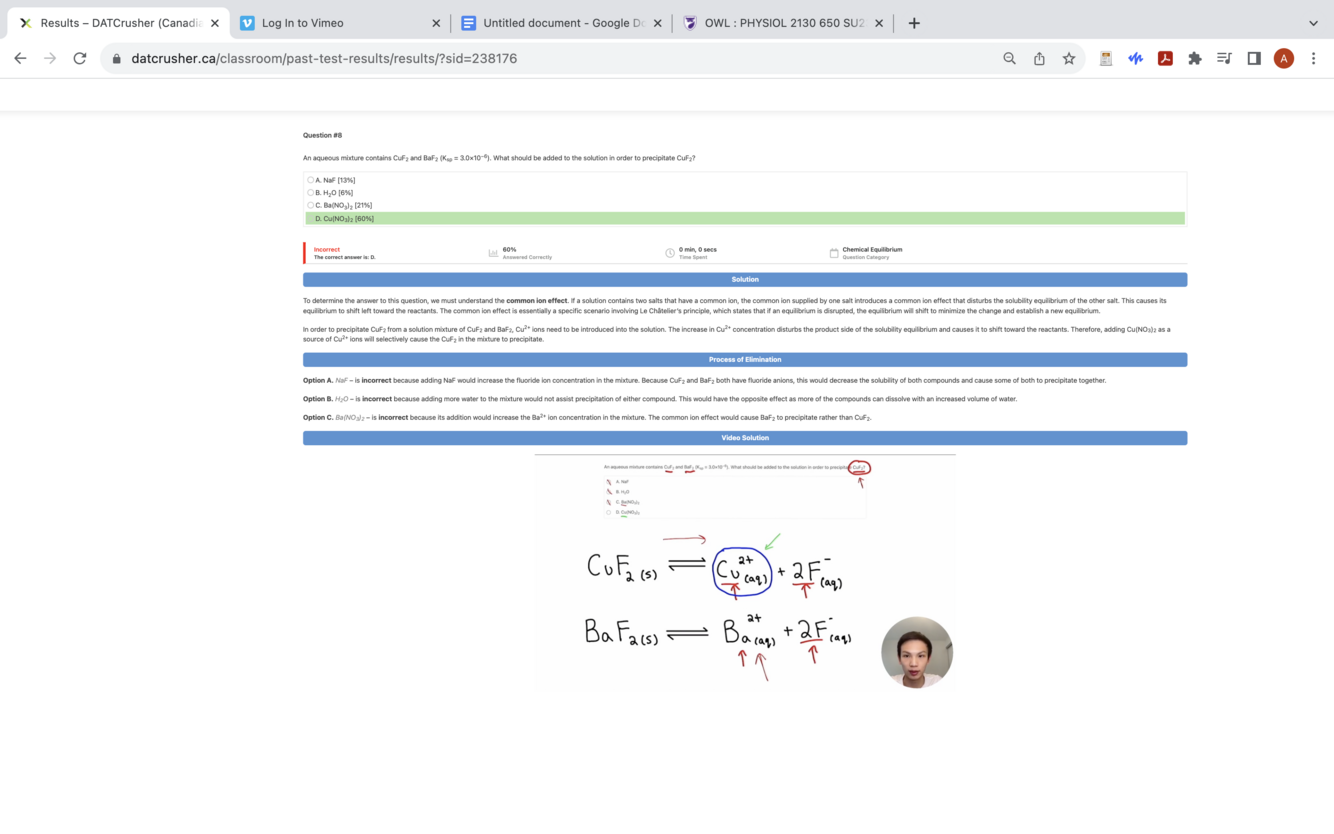The width and height of the screenshot is (1334, 834).
Task: Click the 'Answered Correctly' label
Action: click(527, 257)
